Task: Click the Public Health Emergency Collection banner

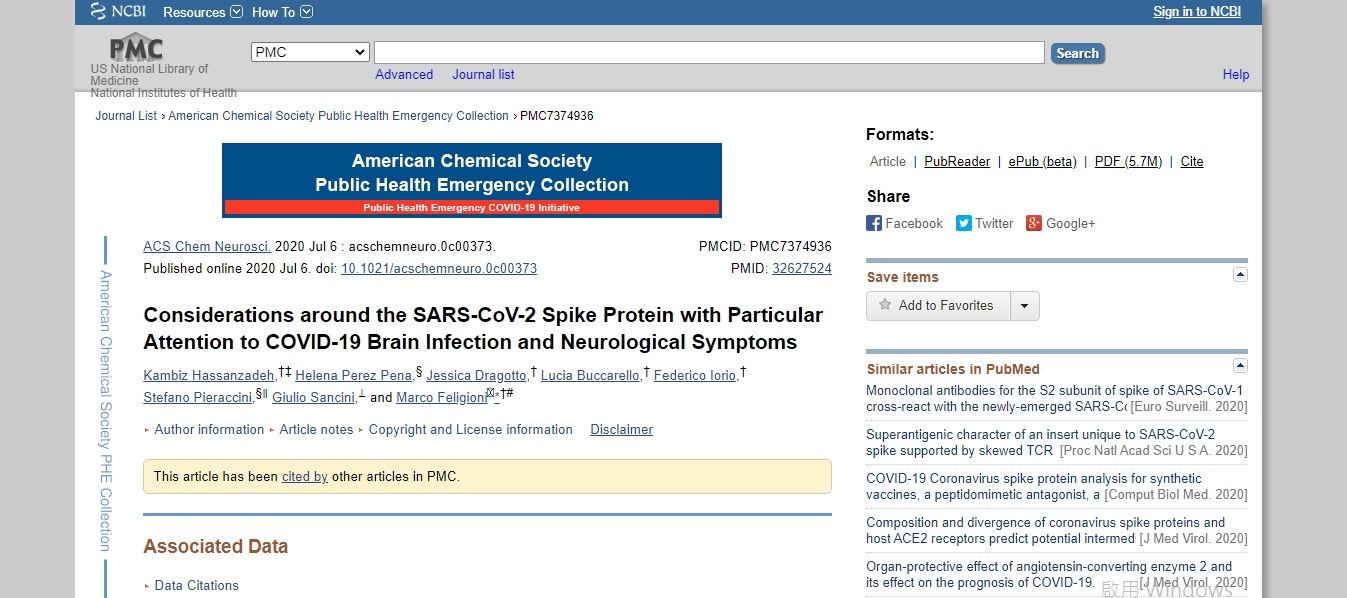Action: coord(471,180)
